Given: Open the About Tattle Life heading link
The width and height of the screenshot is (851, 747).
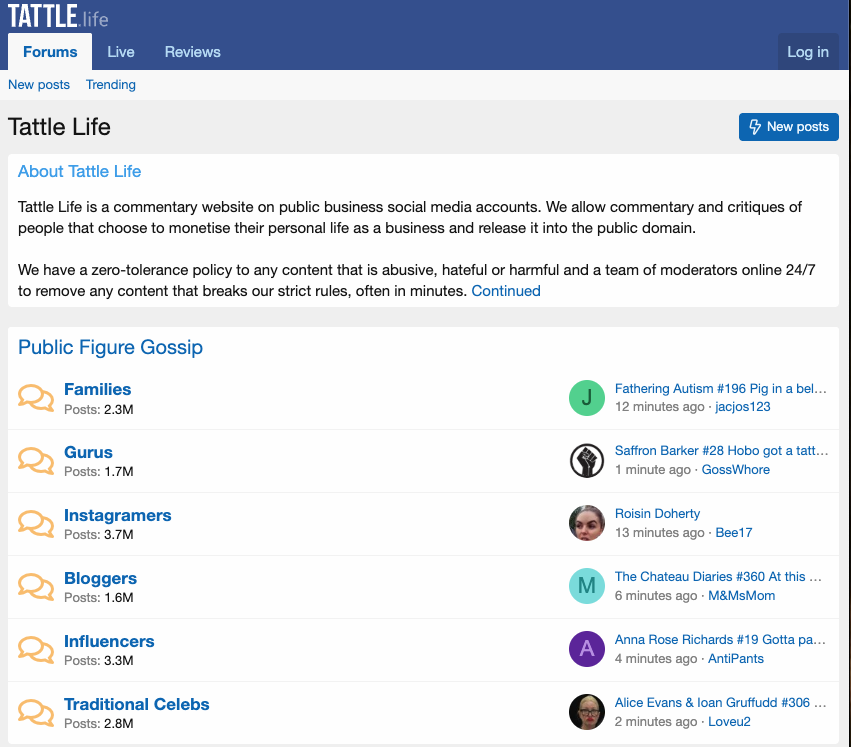Looking at the screenshot, I should [x=80, y=171].
